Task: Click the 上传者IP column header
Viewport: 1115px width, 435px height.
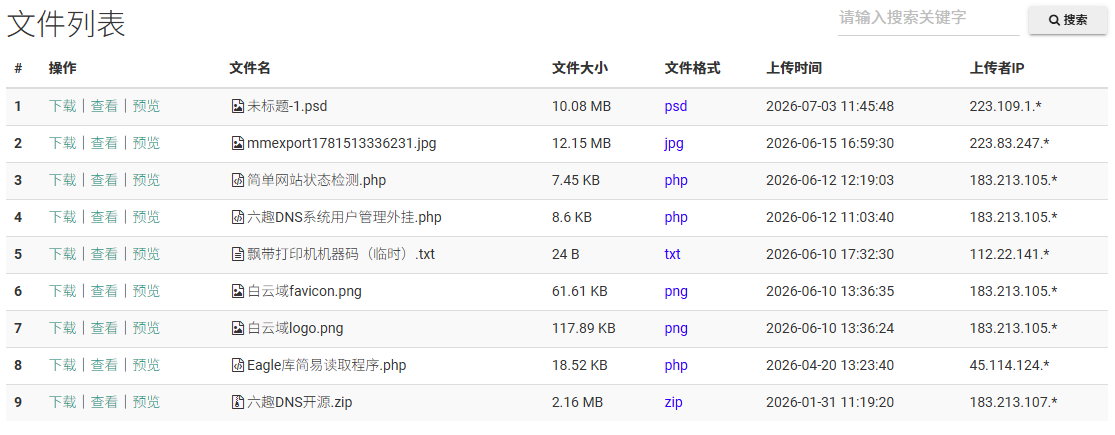Action: [996, 68]
